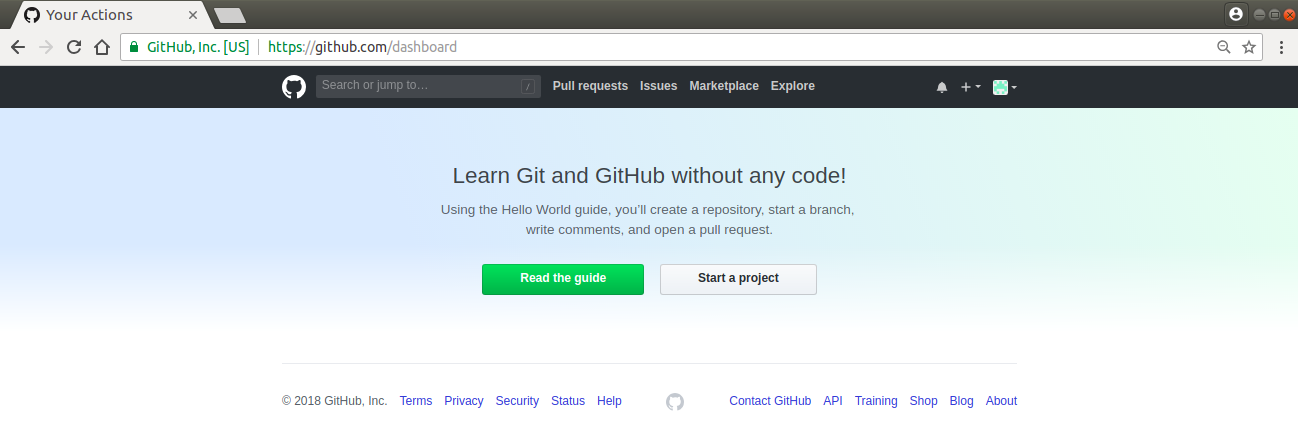
Task: Click the slash shortcut hint in search
Action: point(528,87)
